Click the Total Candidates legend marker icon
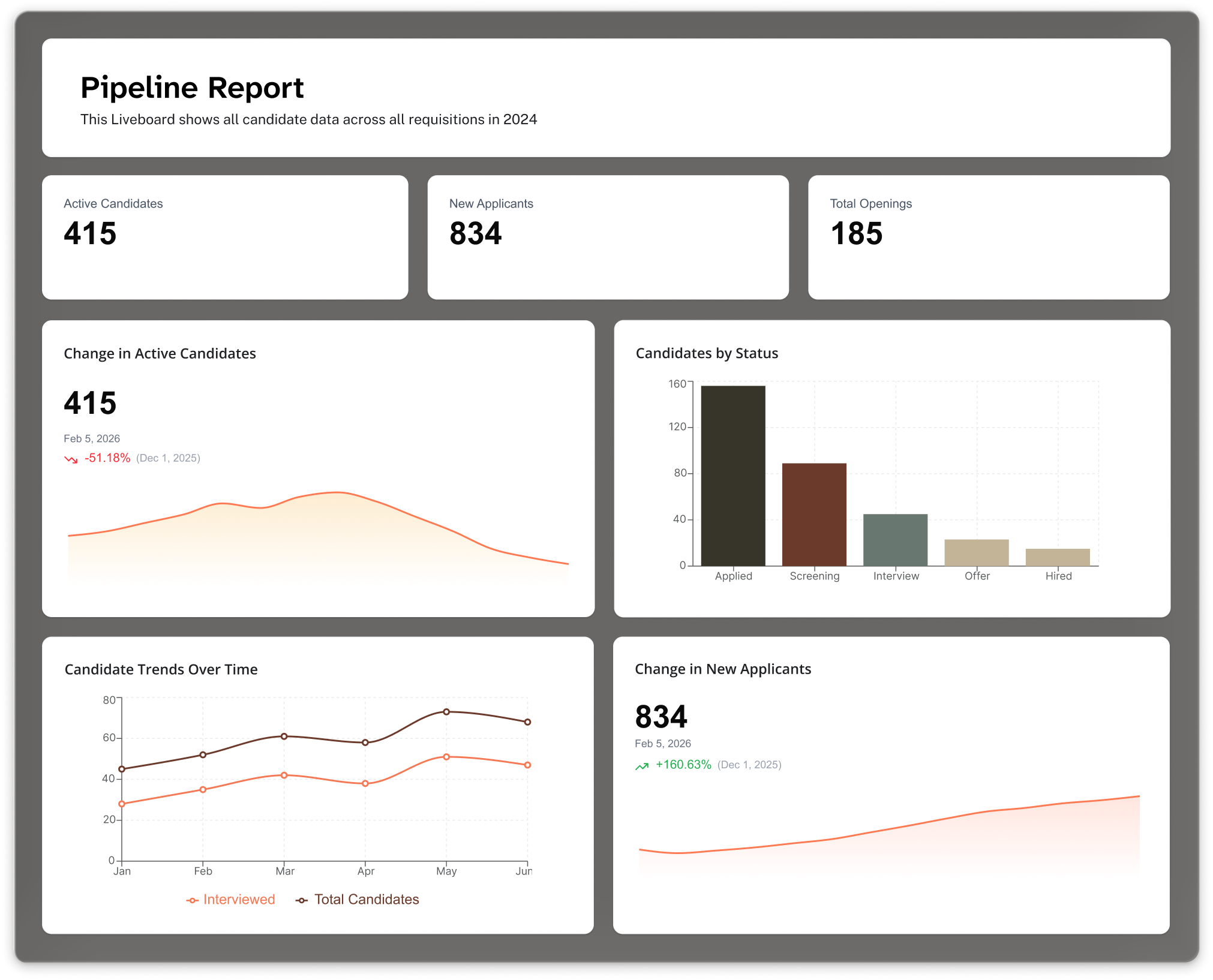1213x980 pixels. pos(302,900)
